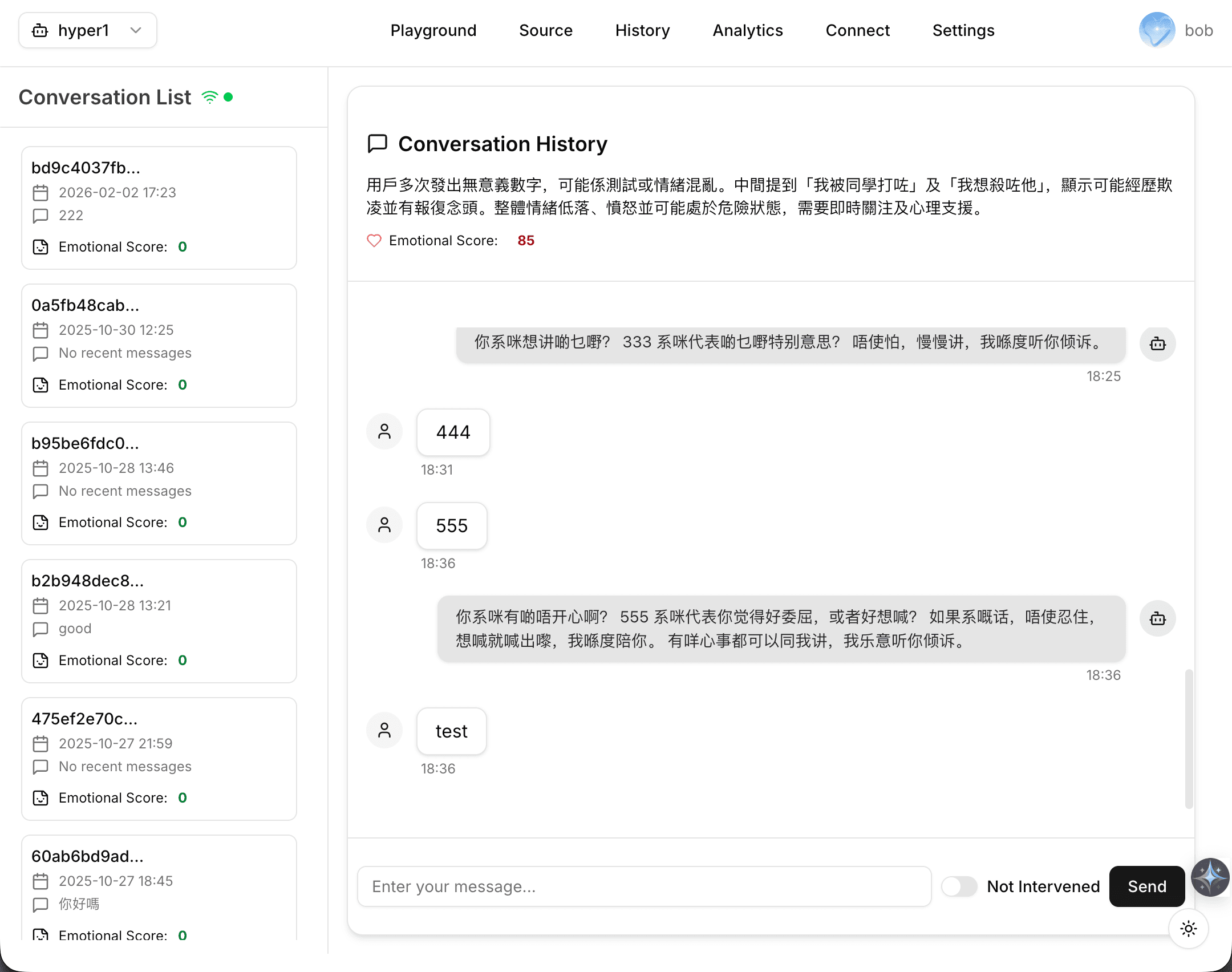The height and width of the screenshot is (972, 1232).
Task: Click user avatar beside the test message
Action: click(384, 730)
